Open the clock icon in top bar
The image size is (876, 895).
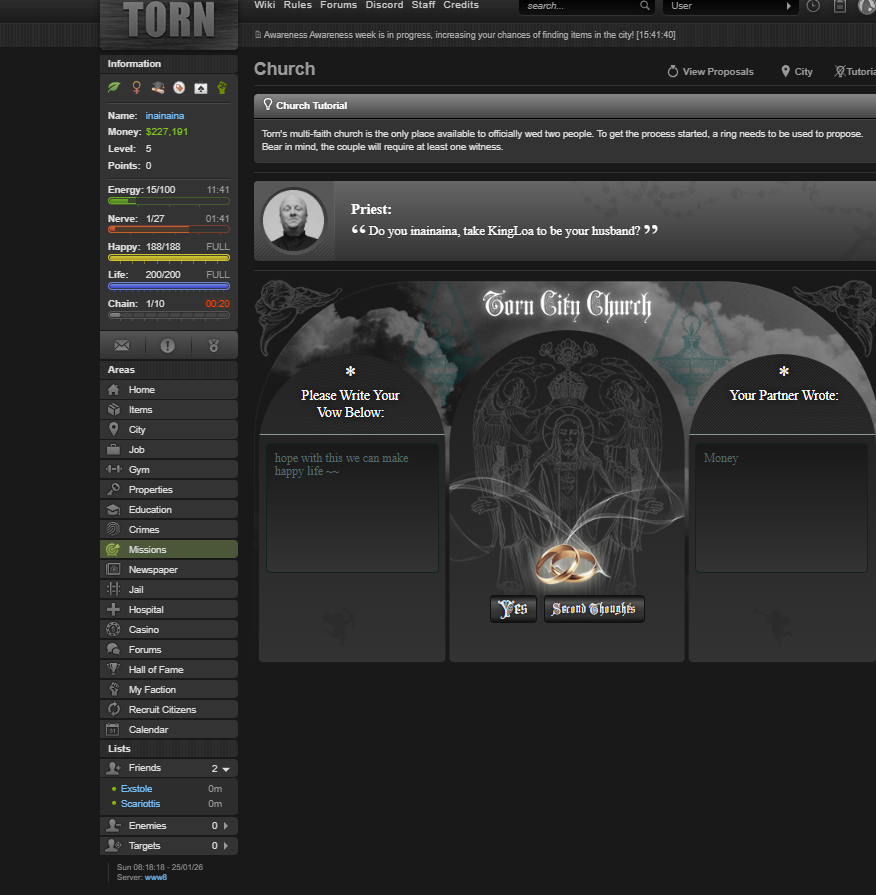coord(813,6)
